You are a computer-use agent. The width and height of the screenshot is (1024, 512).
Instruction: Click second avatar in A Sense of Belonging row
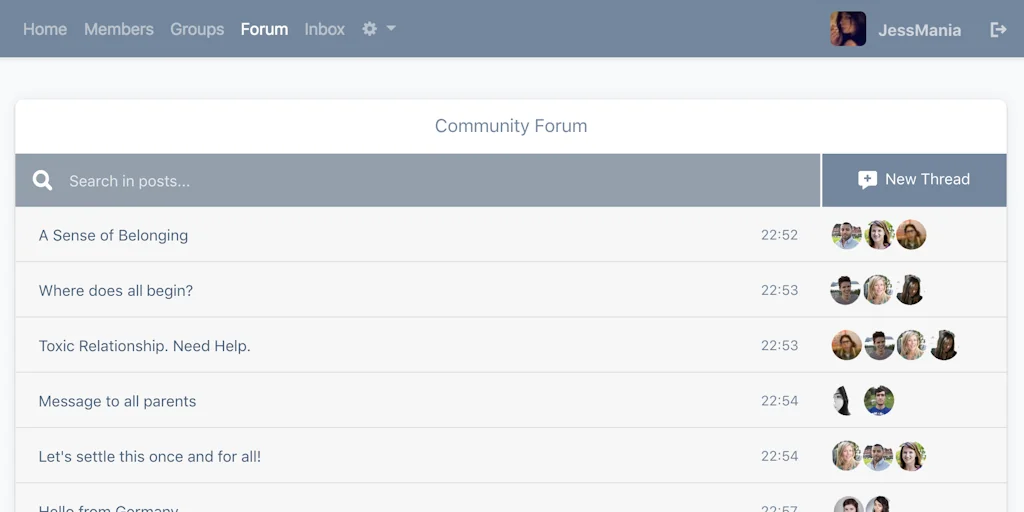pos(879,235)
